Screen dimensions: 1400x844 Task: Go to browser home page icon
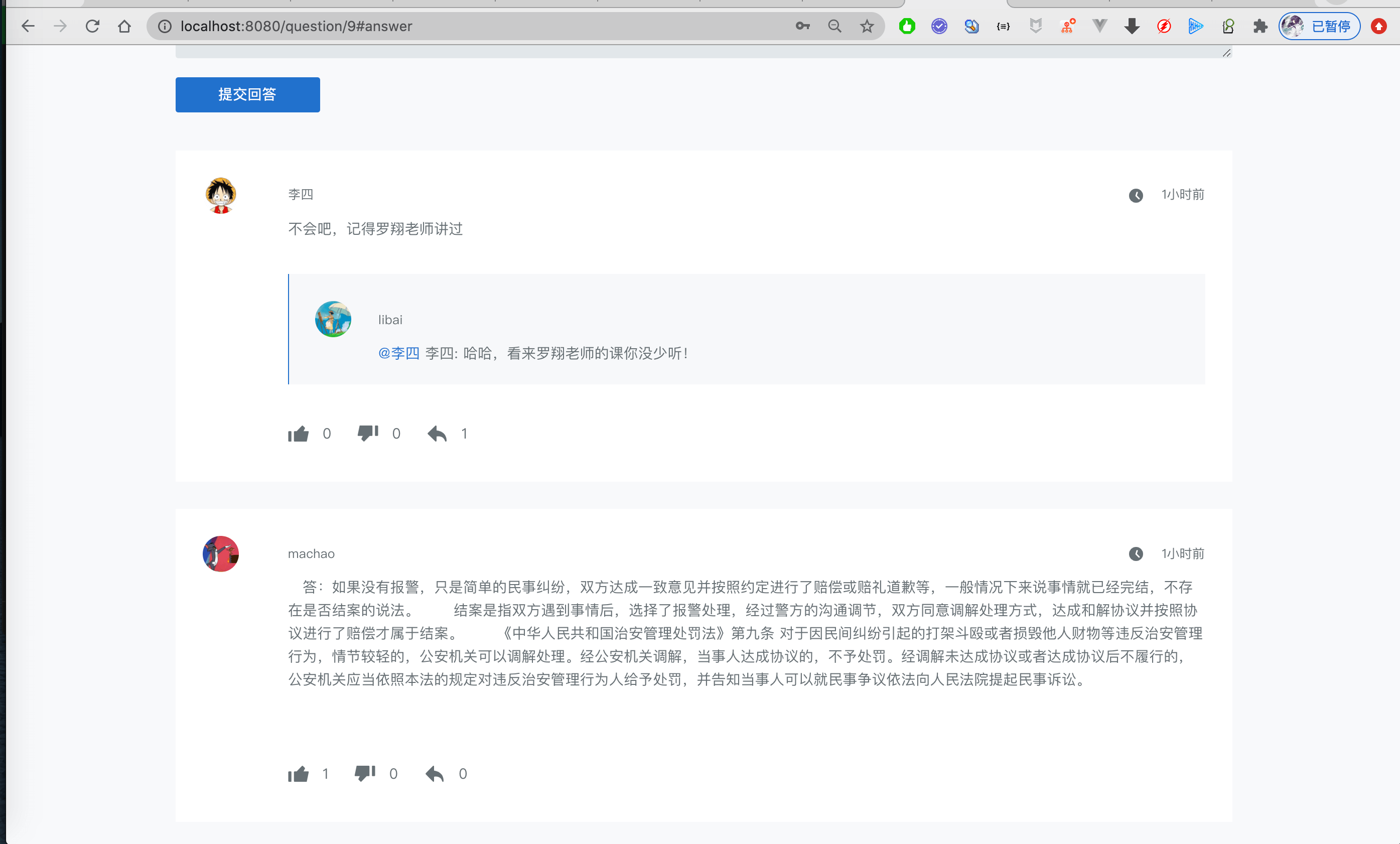[124, 26]
